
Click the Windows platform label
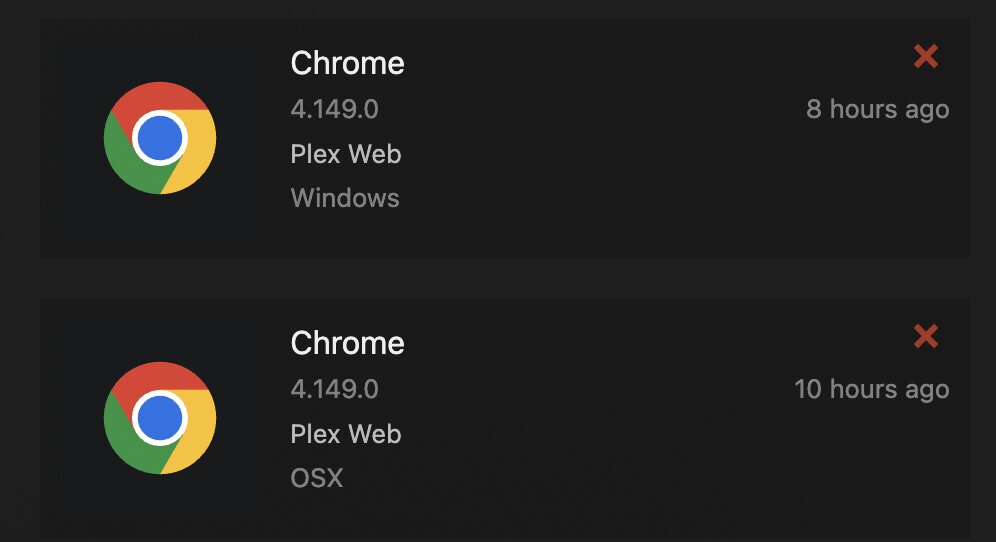[345, 198]
